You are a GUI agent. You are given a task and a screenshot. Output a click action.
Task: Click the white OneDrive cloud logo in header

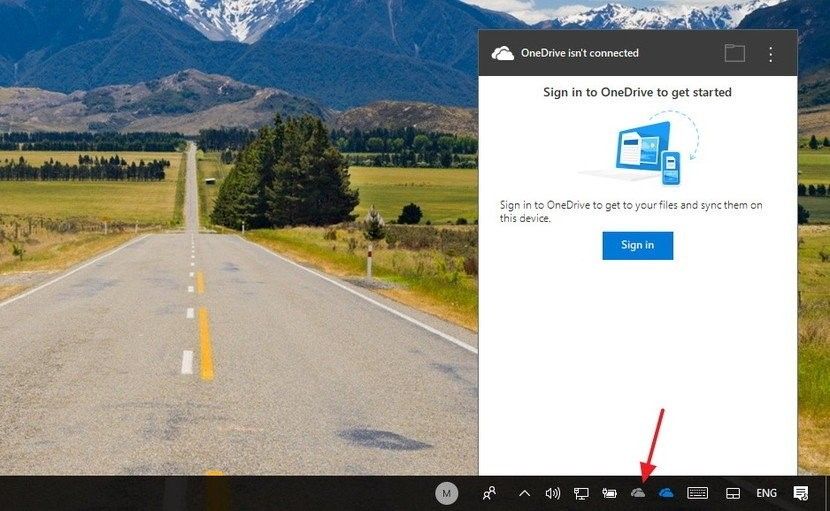point(503,53)
